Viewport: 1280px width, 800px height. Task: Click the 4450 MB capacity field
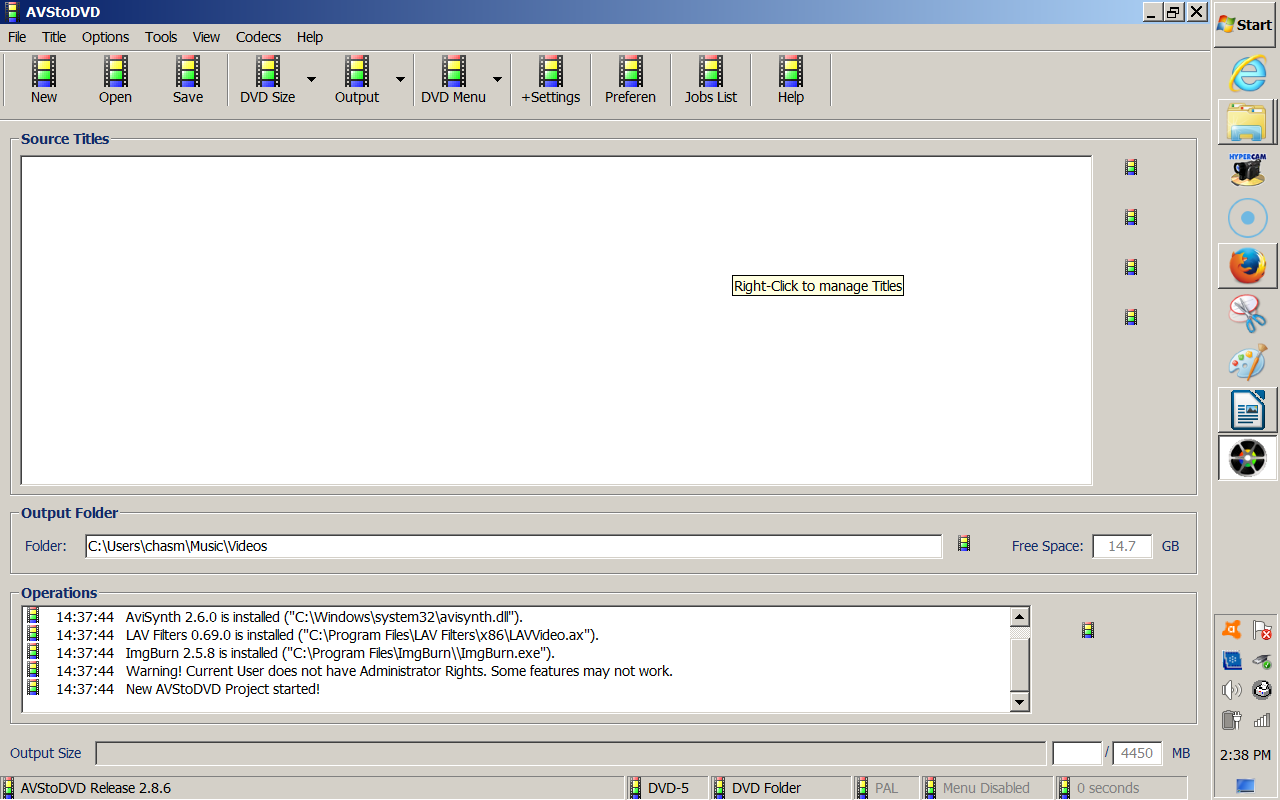1138,753
